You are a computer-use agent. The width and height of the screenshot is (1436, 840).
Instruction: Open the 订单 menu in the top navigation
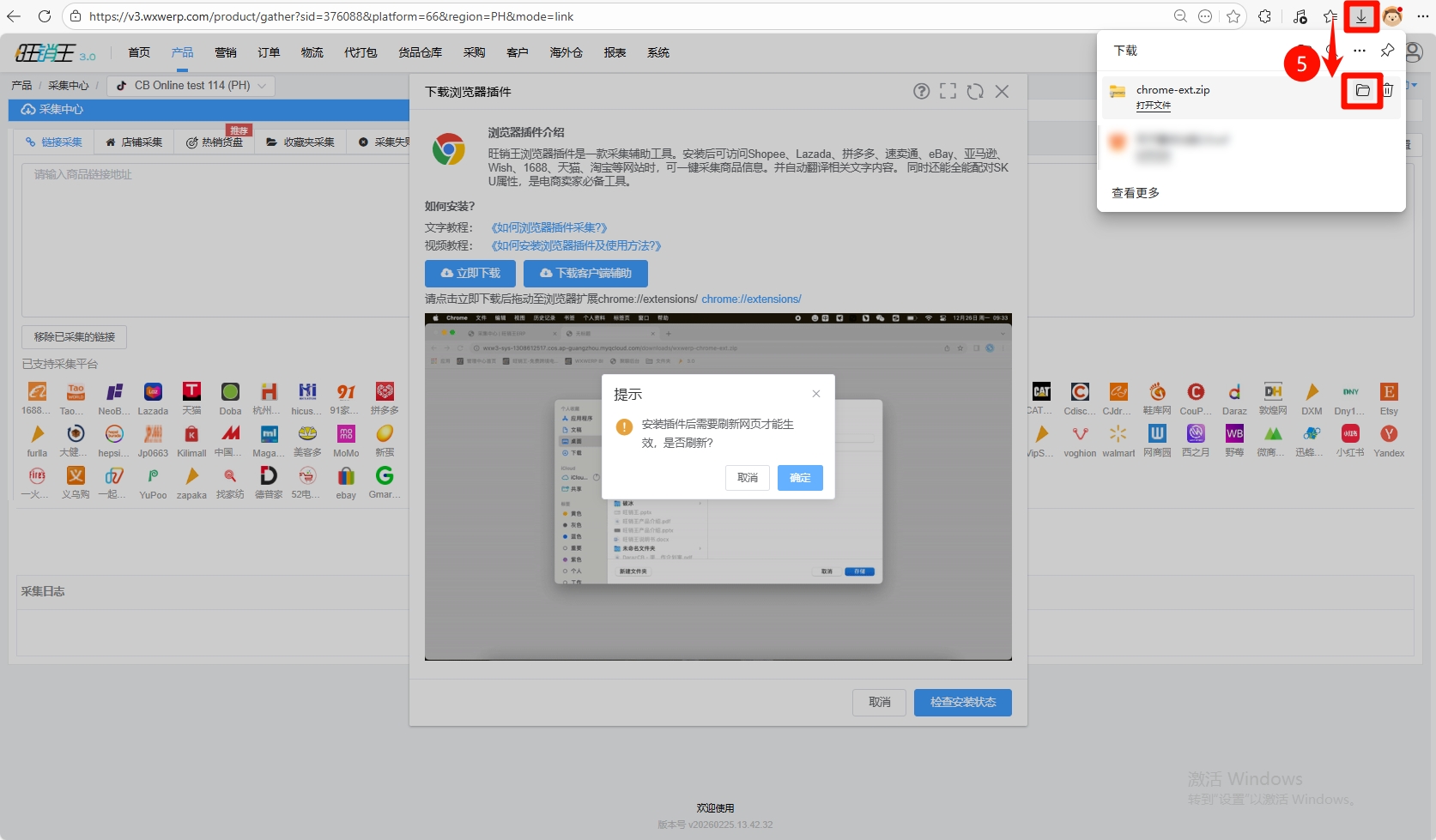(x=269, y=52)
